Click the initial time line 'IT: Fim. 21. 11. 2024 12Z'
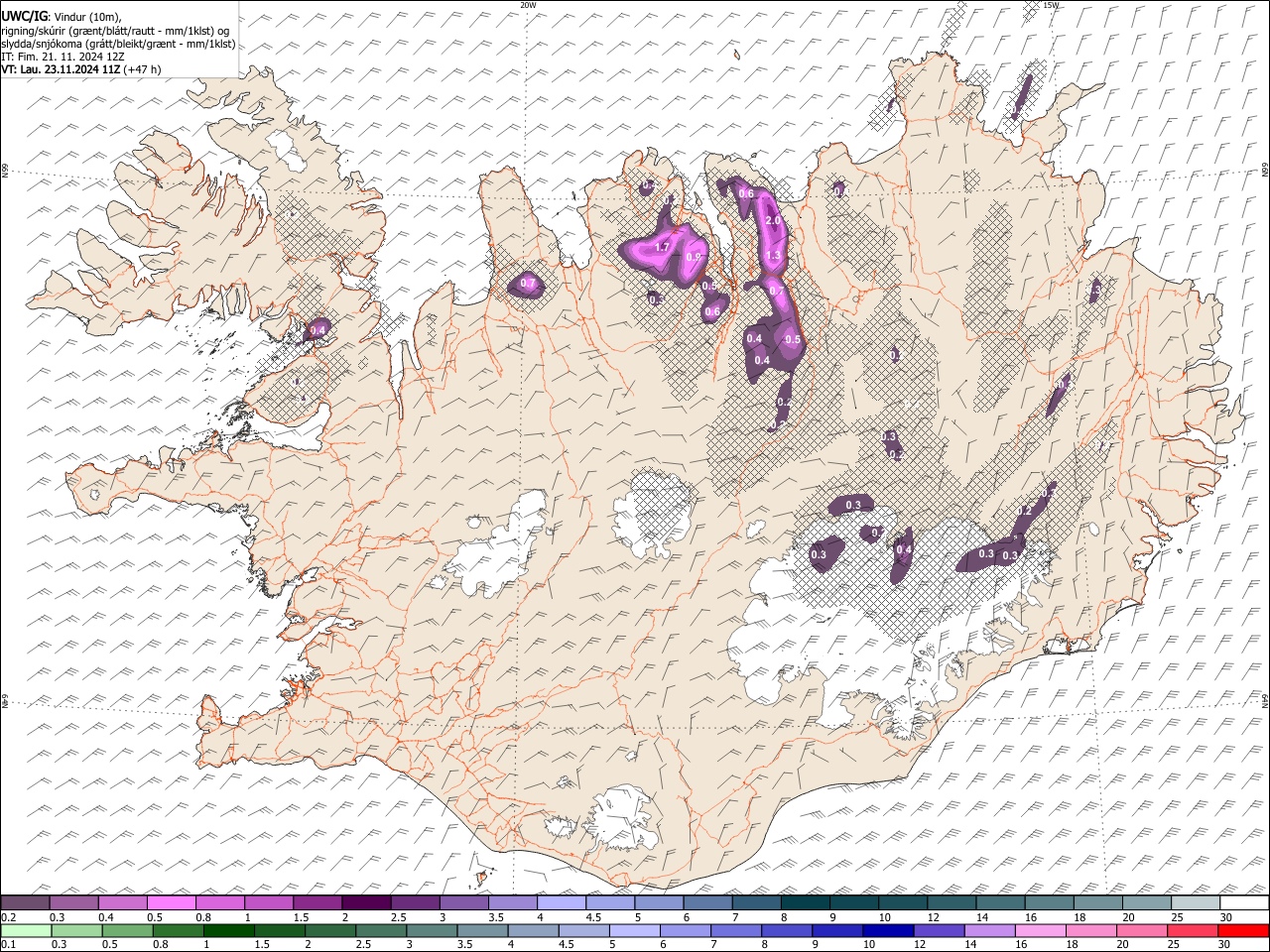 pyautogui.click(x=63, y=57)
